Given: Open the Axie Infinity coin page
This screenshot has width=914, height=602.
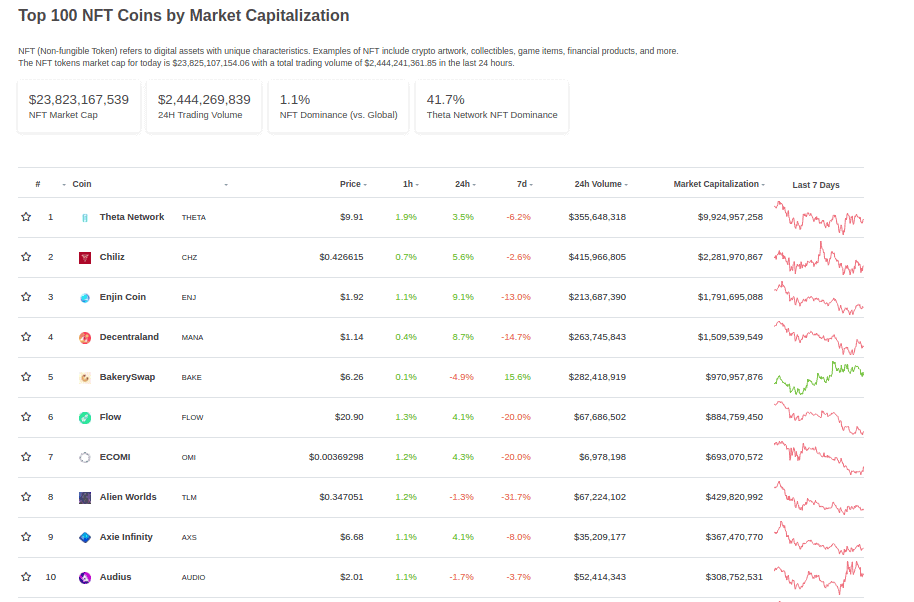Looking at the screenshot, I should click(x=126, y=537).
